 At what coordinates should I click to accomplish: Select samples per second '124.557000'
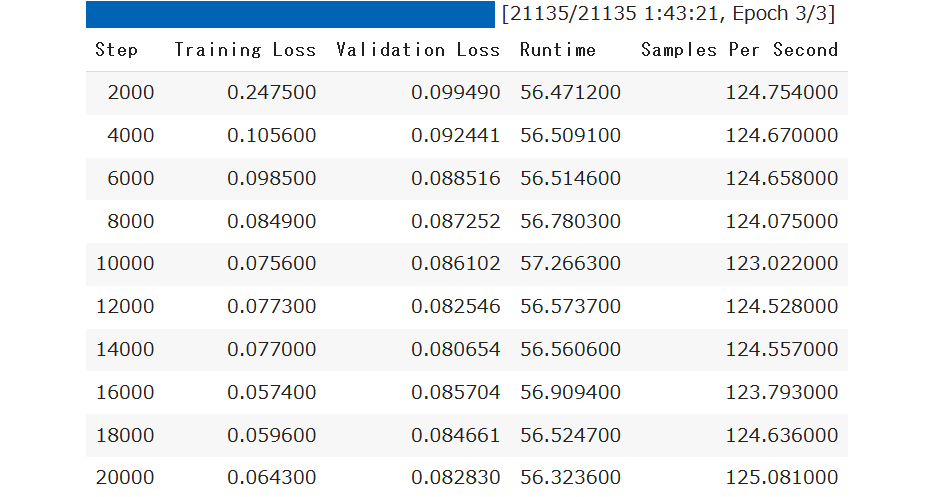782,350
